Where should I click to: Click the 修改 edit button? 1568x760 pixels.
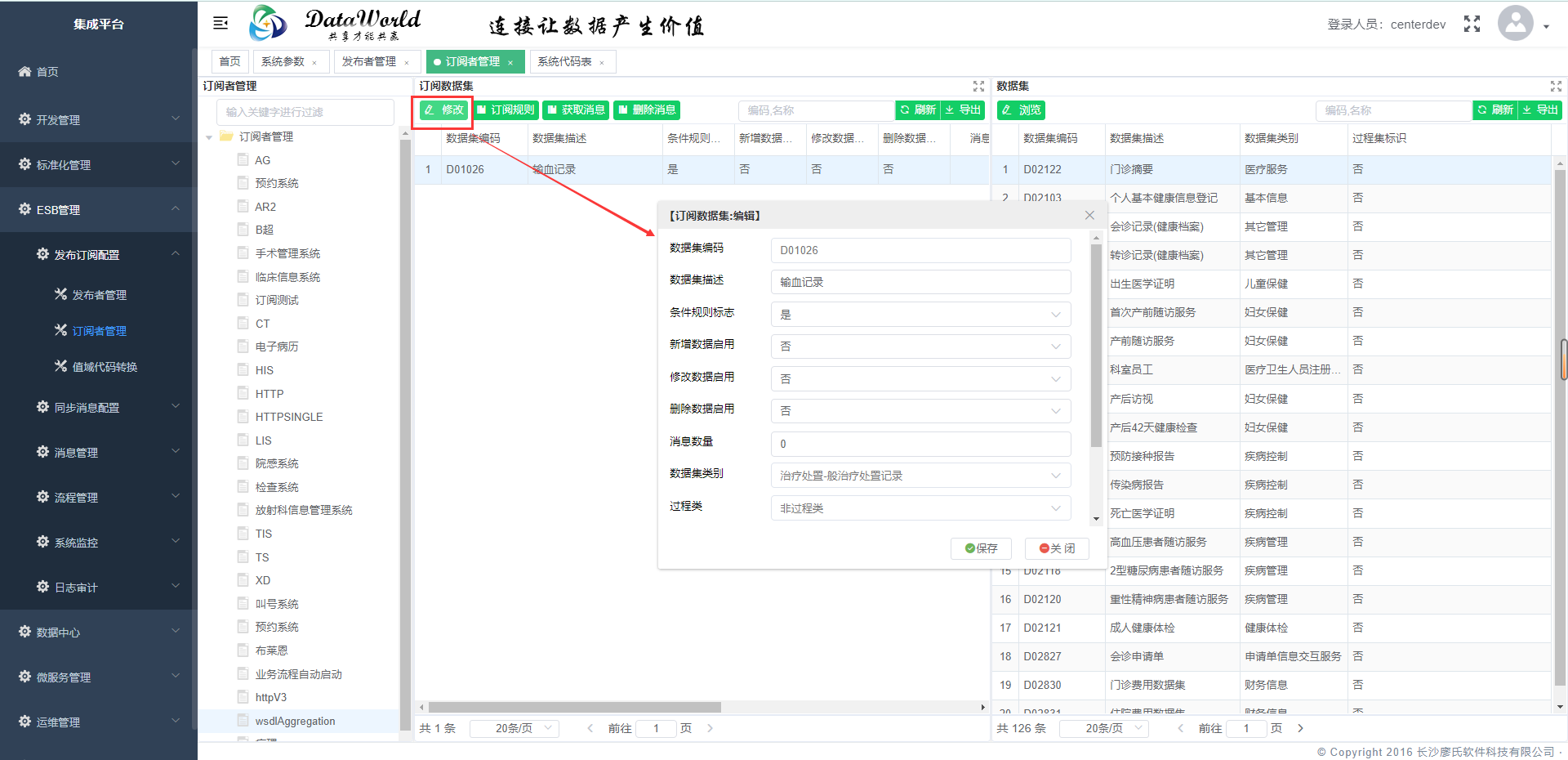[x=443, y=110]
